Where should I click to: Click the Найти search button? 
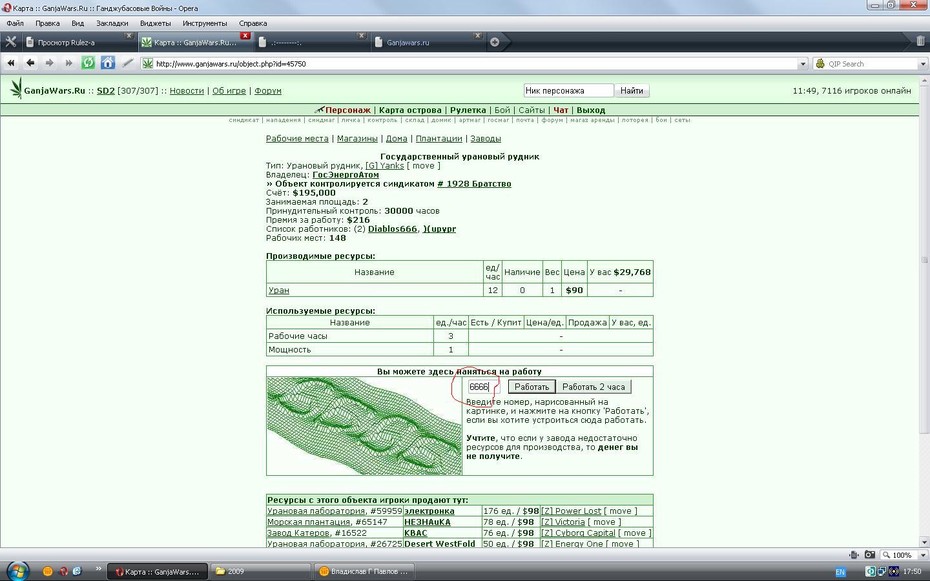click(x=632, y=91)
